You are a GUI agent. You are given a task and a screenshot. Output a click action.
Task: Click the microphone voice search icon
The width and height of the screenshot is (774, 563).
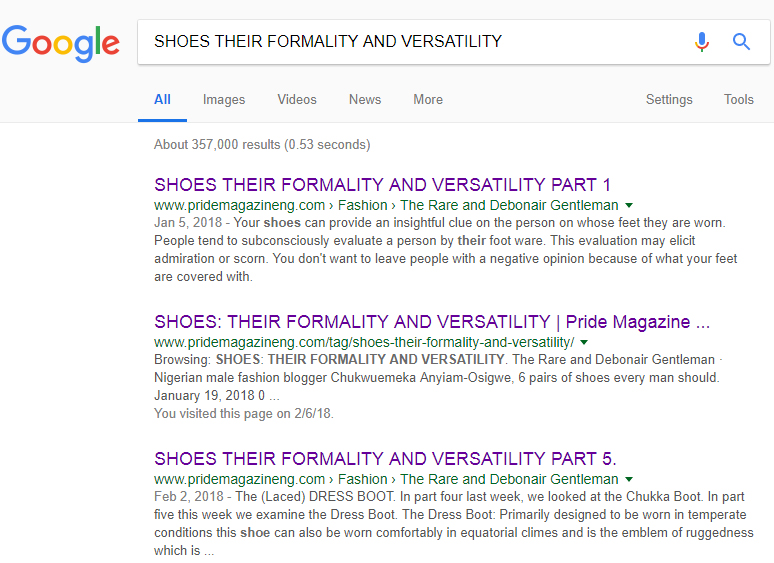(702, 41)
